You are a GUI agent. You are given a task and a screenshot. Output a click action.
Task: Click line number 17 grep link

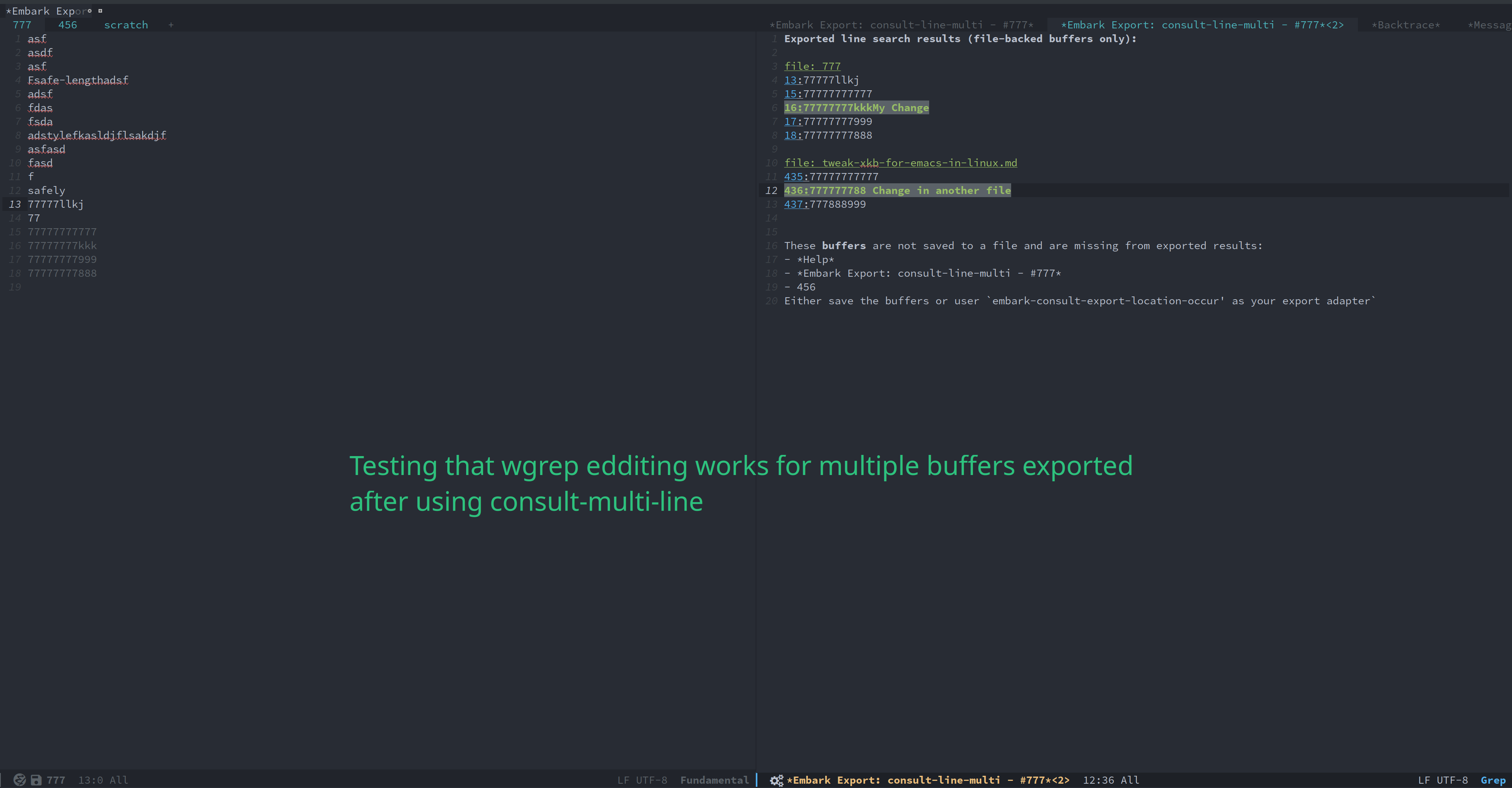pos(792,121)
